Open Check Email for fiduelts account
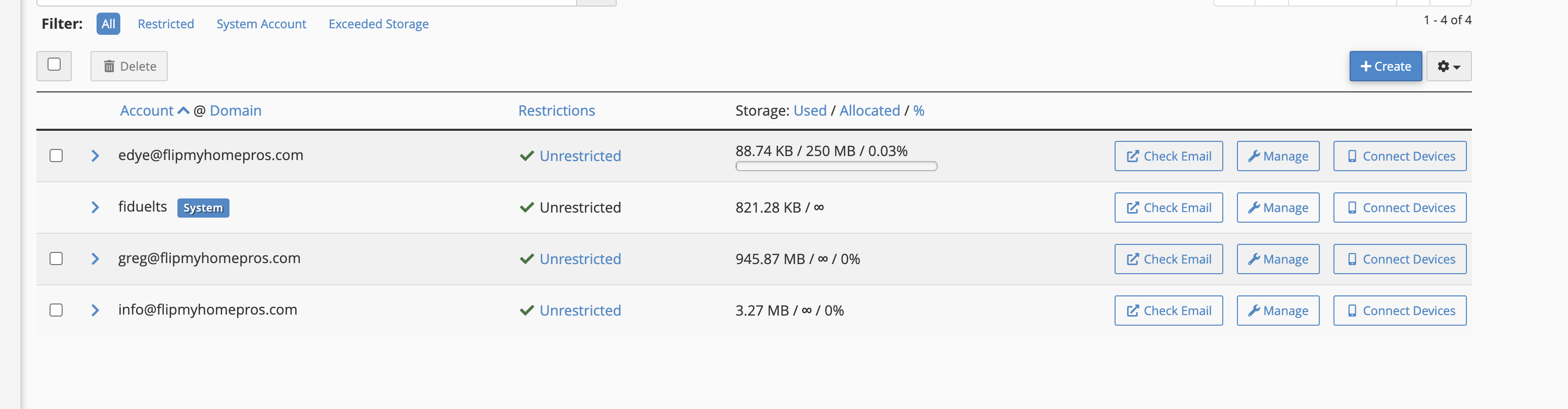Viewport: 1568px width, 409px height. (x=1168, y=208)
